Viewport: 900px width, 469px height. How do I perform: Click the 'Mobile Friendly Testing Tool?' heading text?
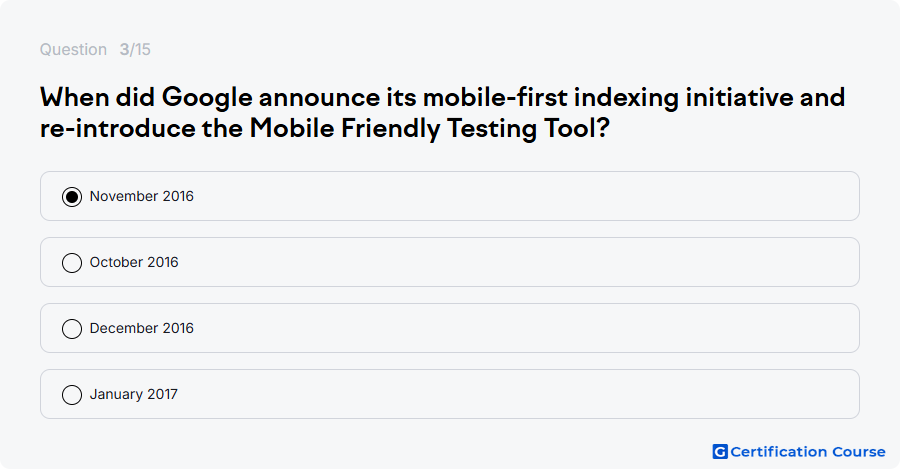(x=429, y=129)
